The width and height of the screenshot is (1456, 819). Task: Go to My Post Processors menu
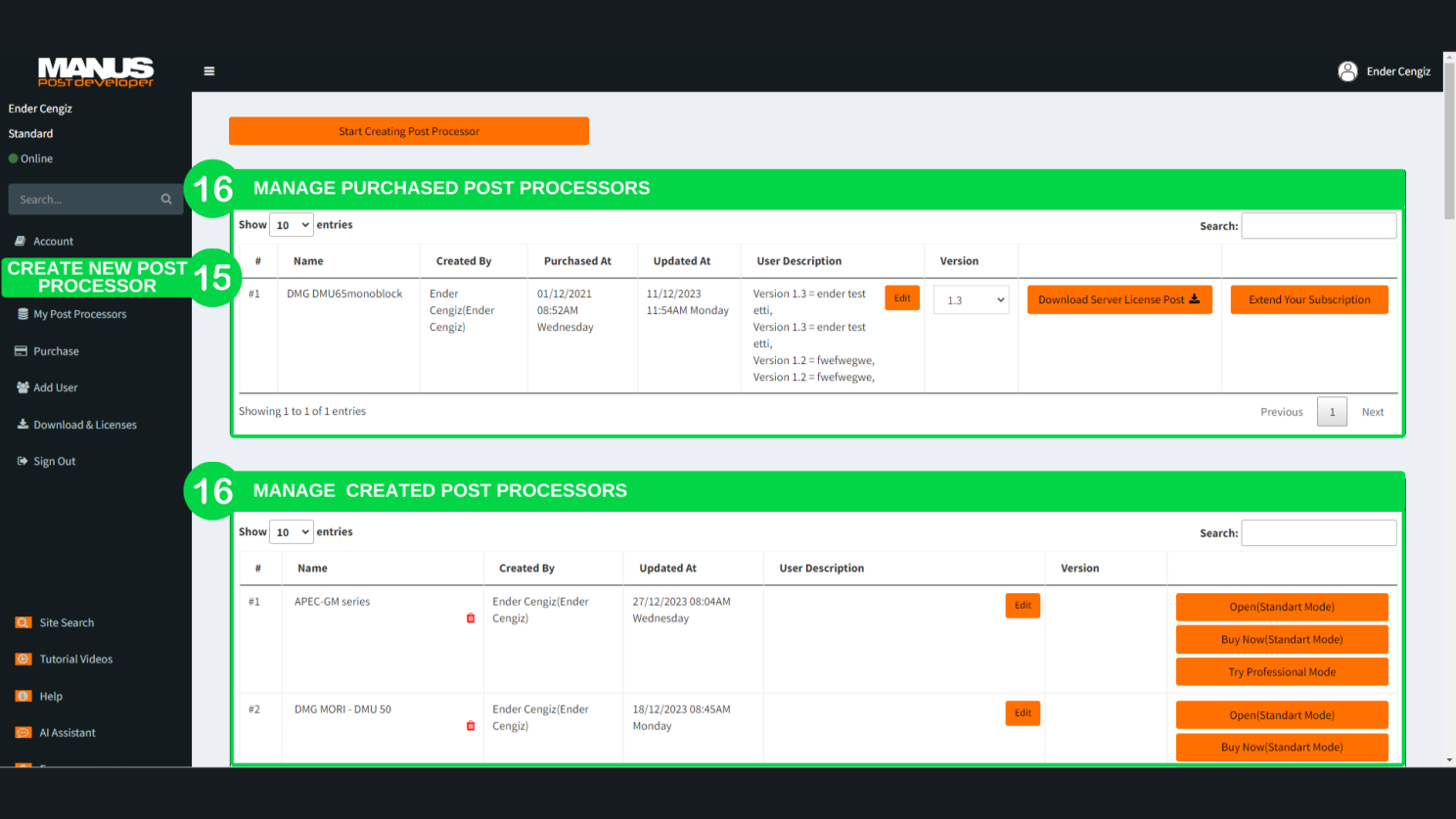(79, 314)
